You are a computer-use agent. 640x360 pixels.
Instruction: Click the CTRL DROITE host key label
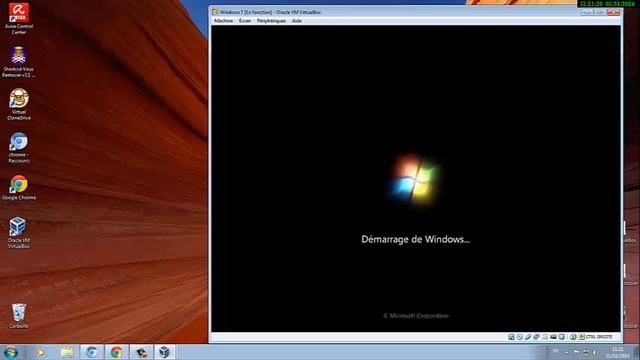pyautogui.click(x=599, y=337)
